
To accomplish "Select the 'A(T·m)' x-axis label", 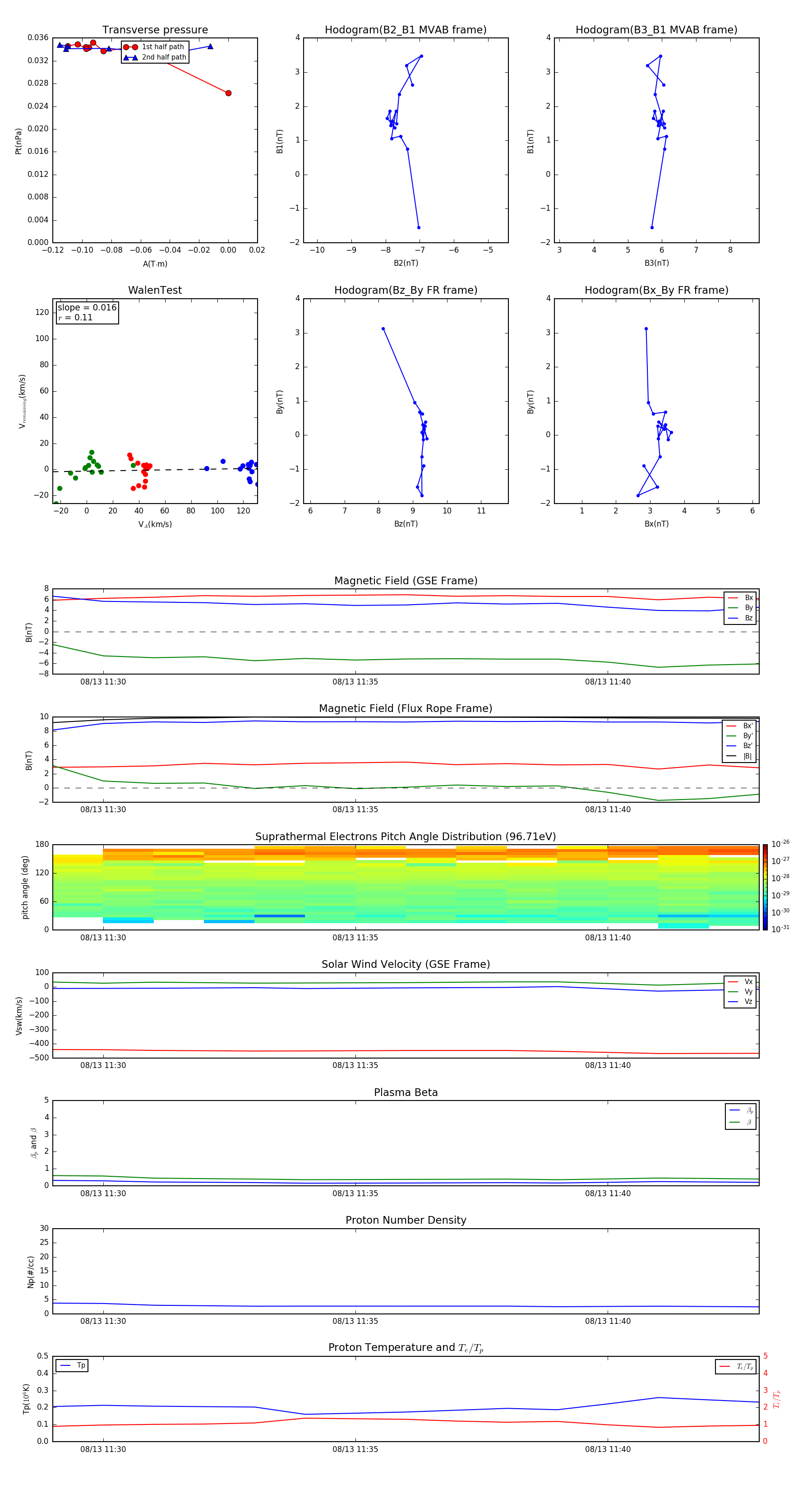I will 155,264.
